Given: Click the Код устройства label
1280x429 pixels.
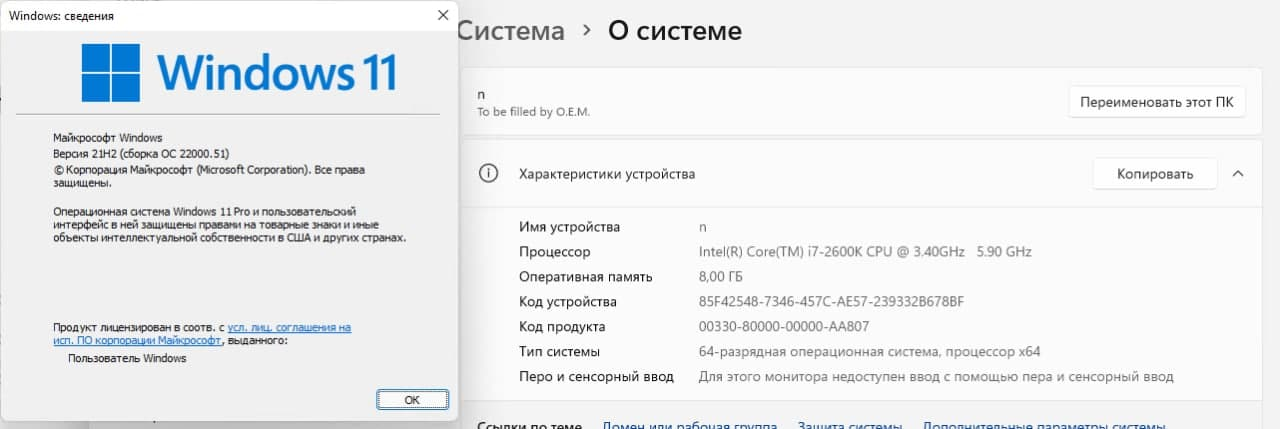Looking at the screenshot, I should 568,302.
